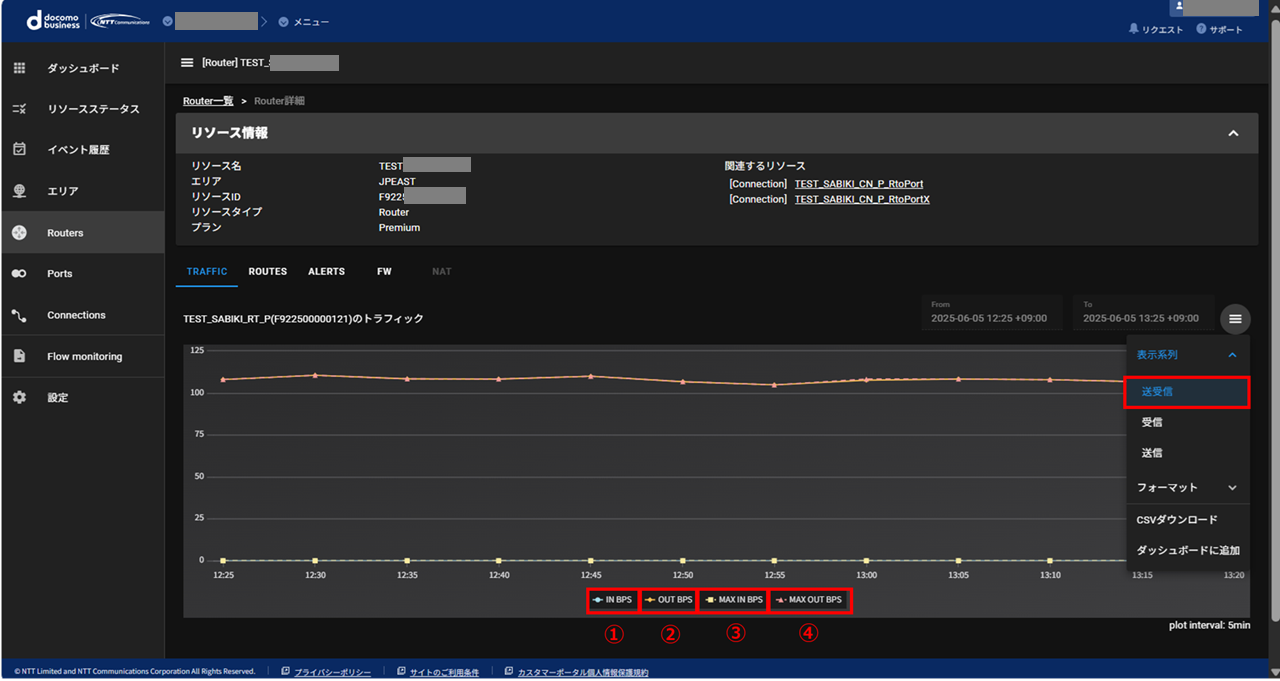
Task: Click the Event History calendar icon
Action: (19, 149)
